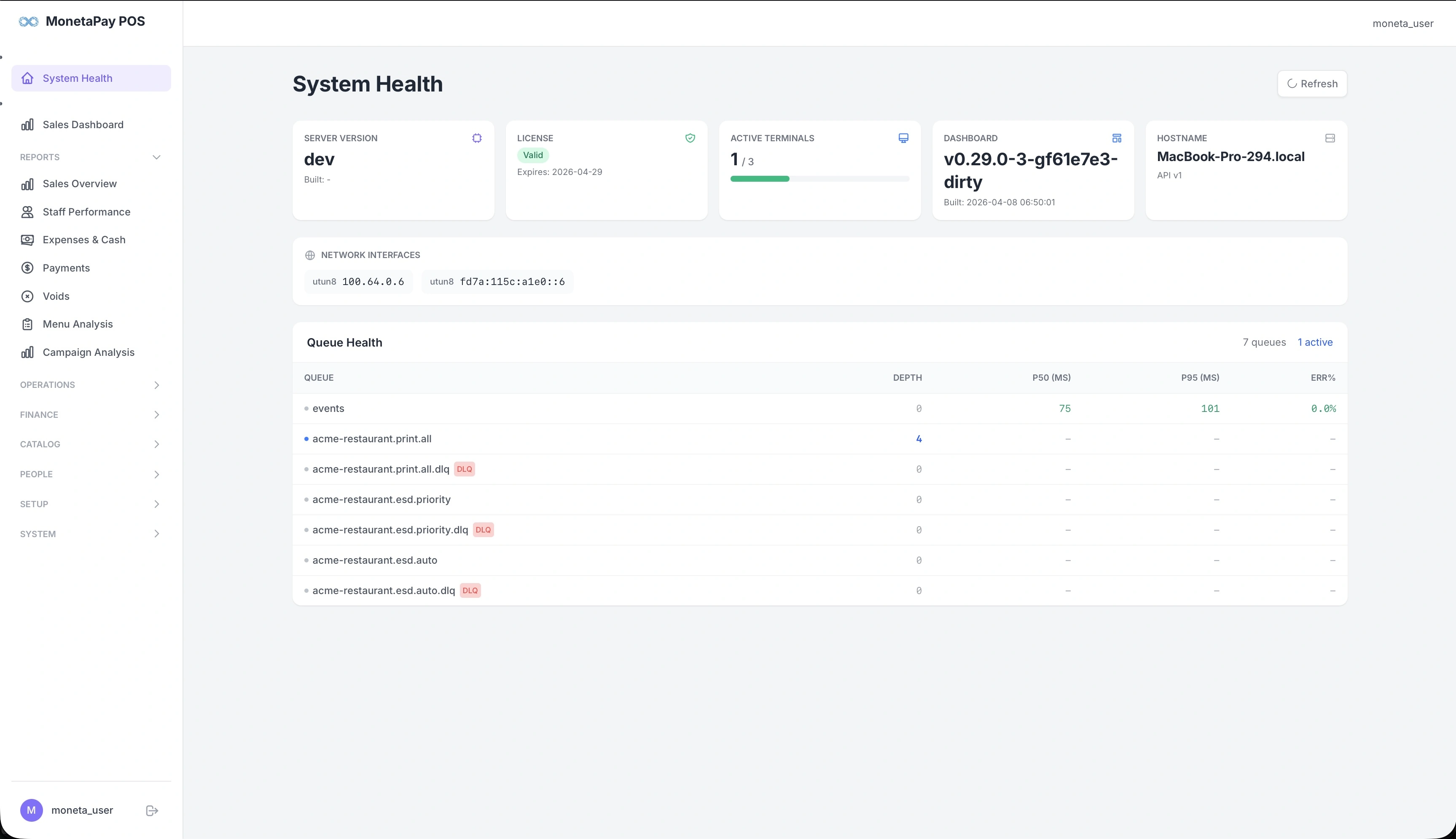This screenshot has width=1456, height=839.
Task: Click the Refresh spinner icon
Action: pos(1292,83)
